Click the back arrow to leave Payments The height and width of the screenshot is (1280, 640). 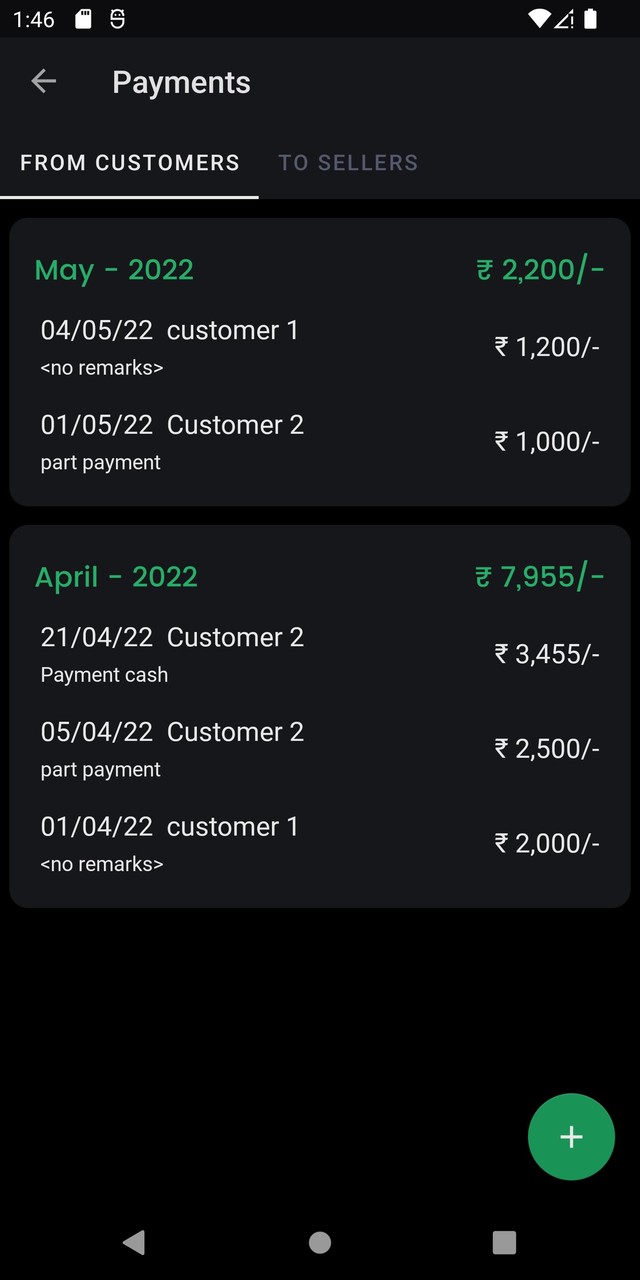coord(43,81)
